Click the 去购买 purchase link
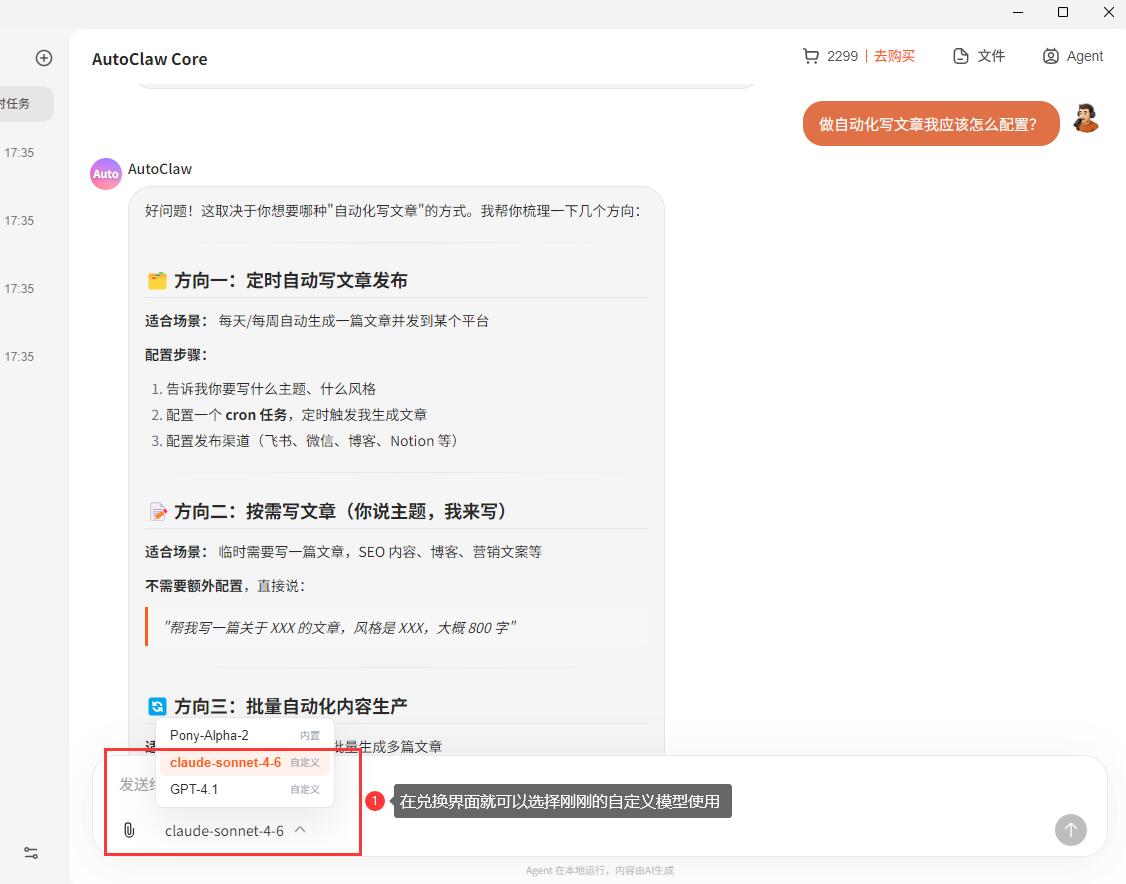 pos(894,56)
